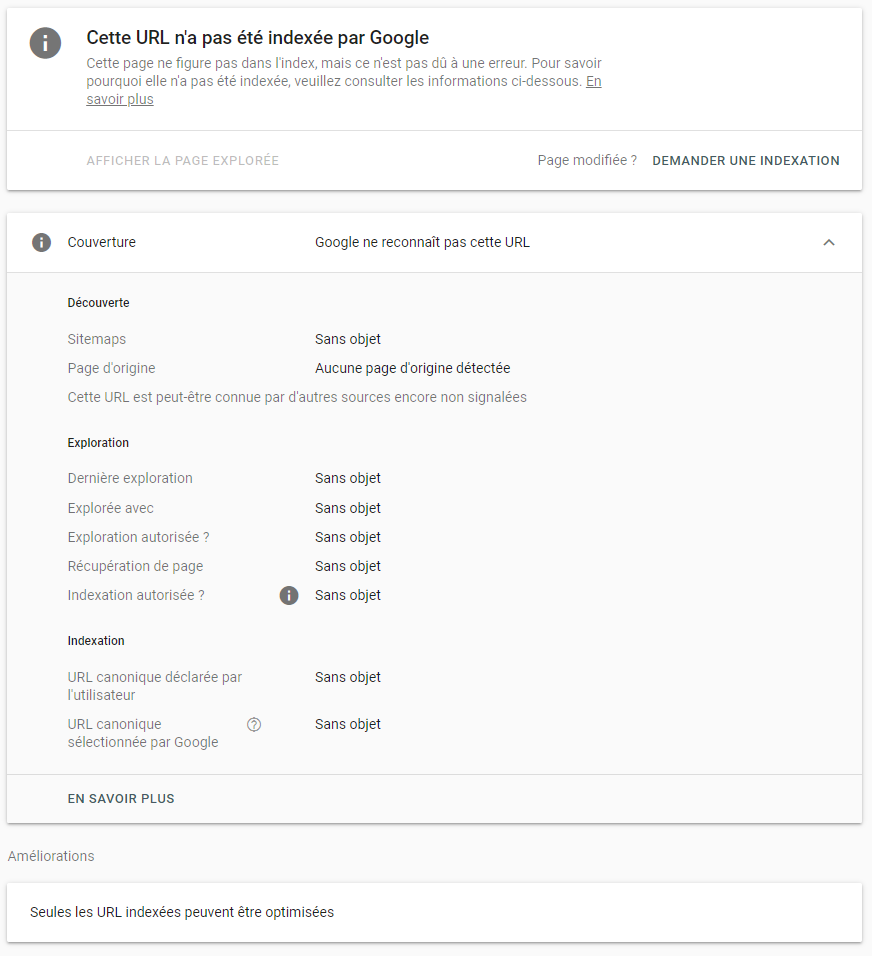The image size is (872, 956).
Task: Click the info icon beside the not-indexed title
Action: 45,43
